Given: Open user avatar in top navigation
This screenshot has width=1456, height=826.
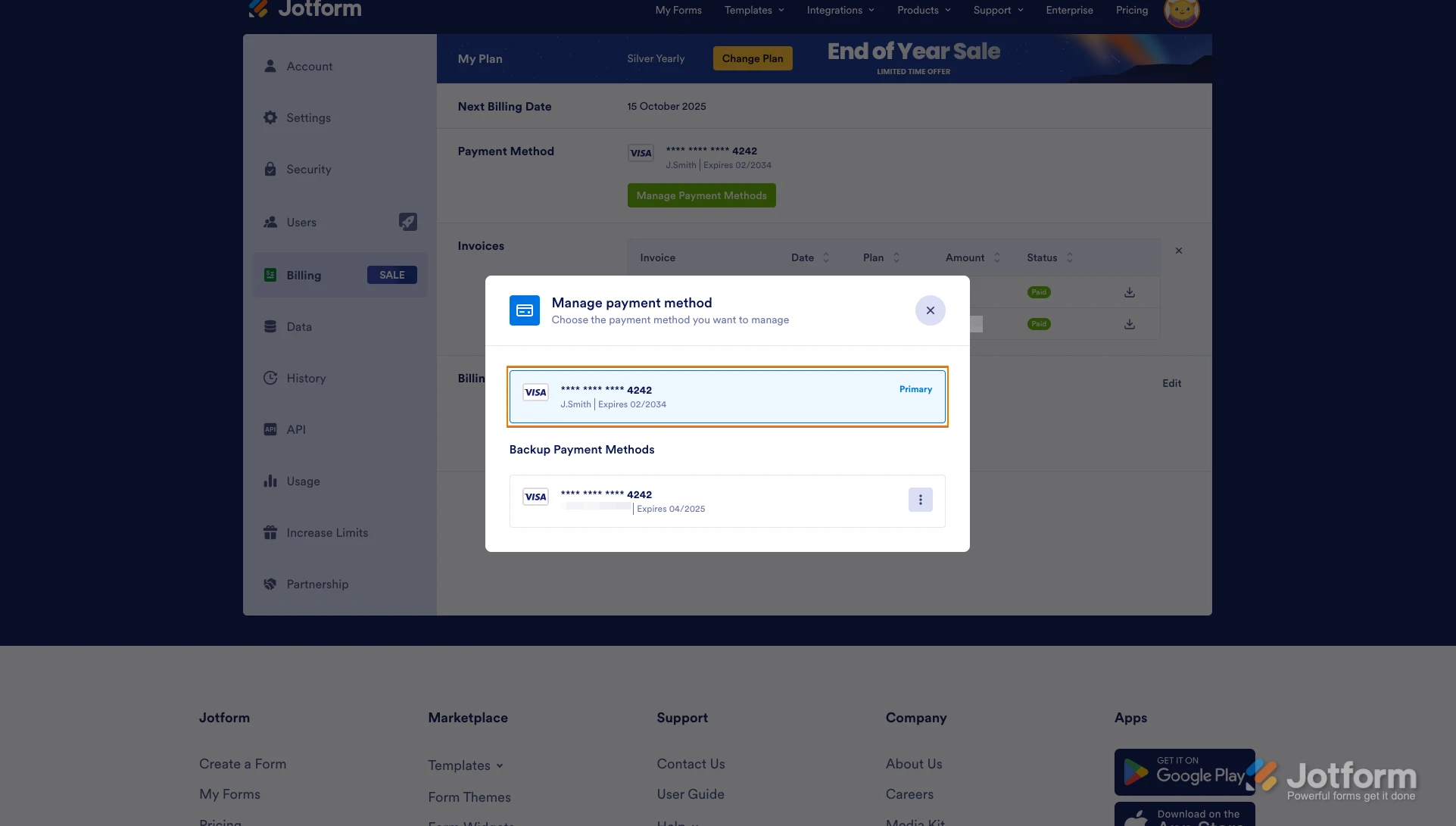Looking at the screenshot, I should coord(1180,11).
